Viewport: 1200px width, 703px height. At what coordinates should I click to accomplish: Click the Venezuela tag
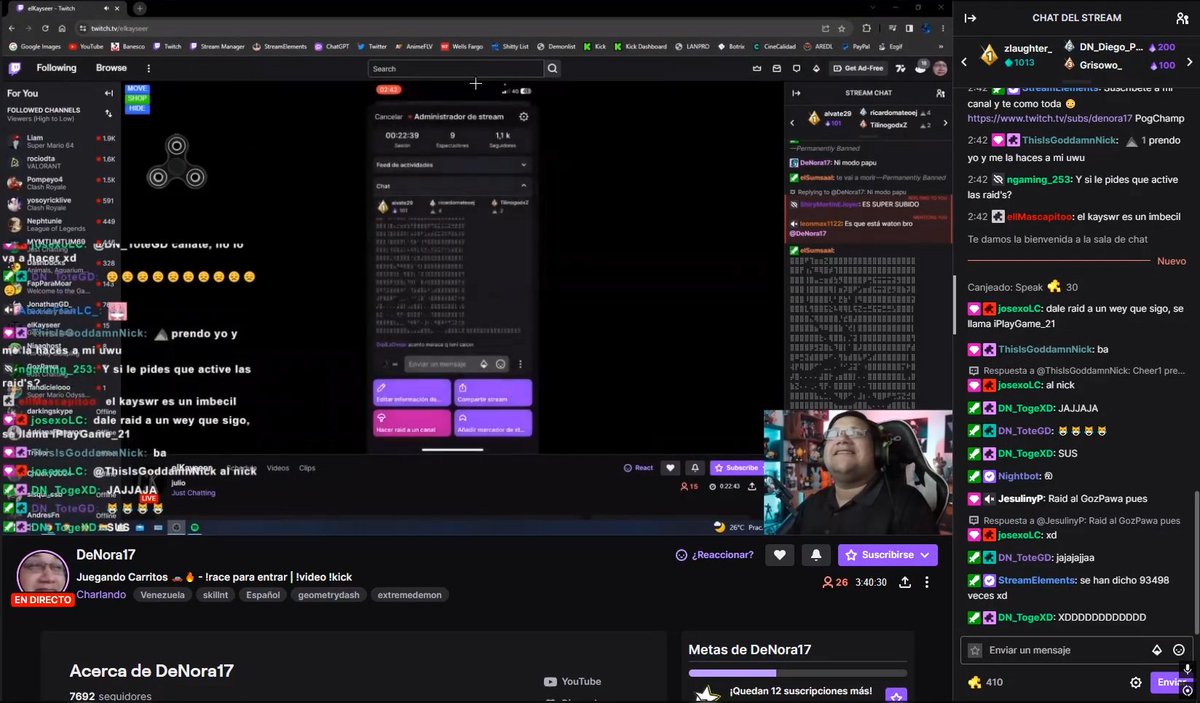[162, 595]
